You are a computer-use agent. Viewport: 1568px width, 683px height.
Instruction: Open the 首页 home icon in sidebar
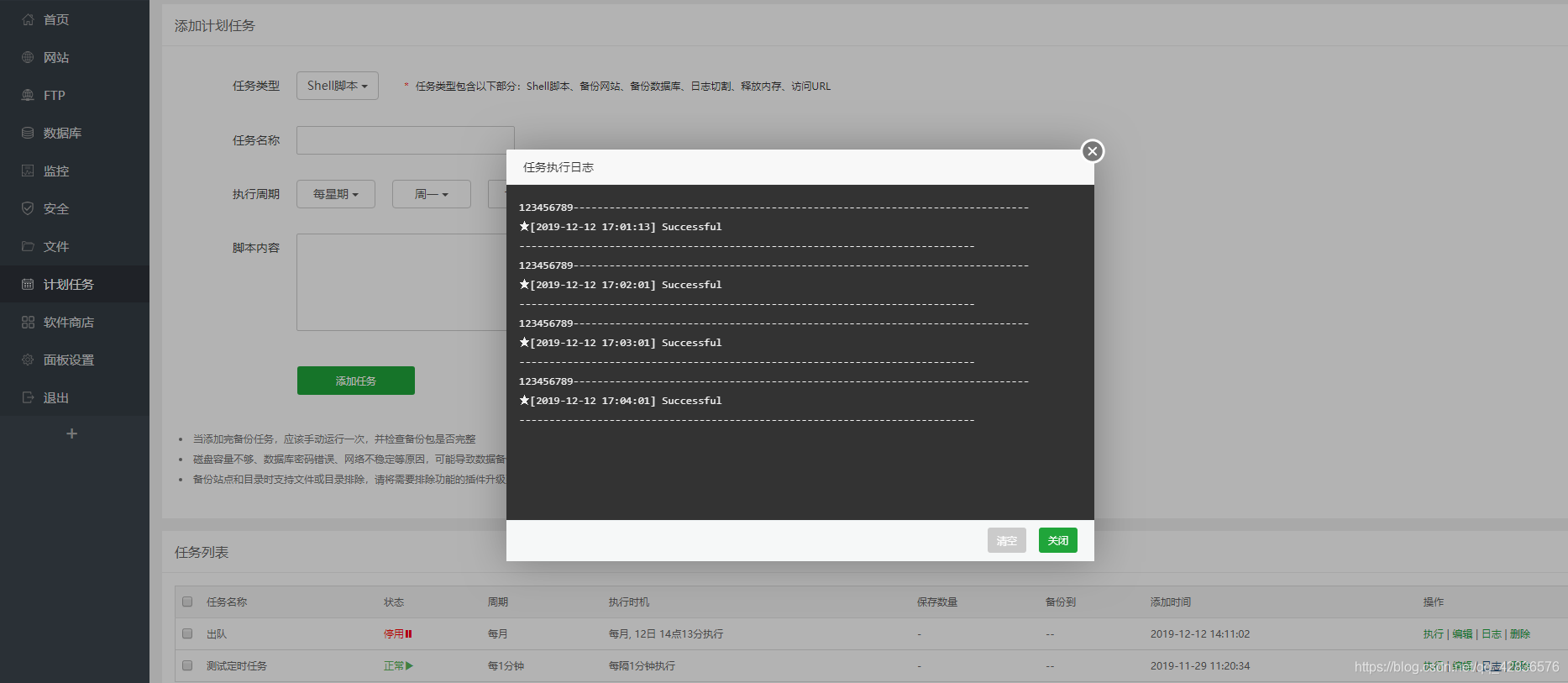coord(28,19)
